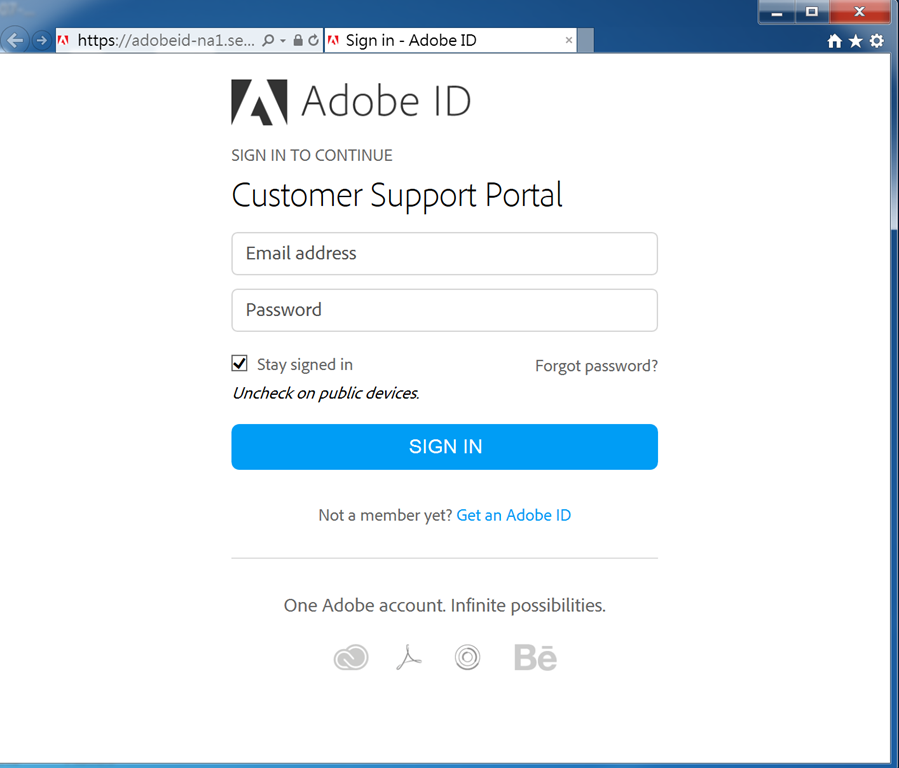Click the Acrobat icon at page bottom
899x768 pixels.
(409, 657)
